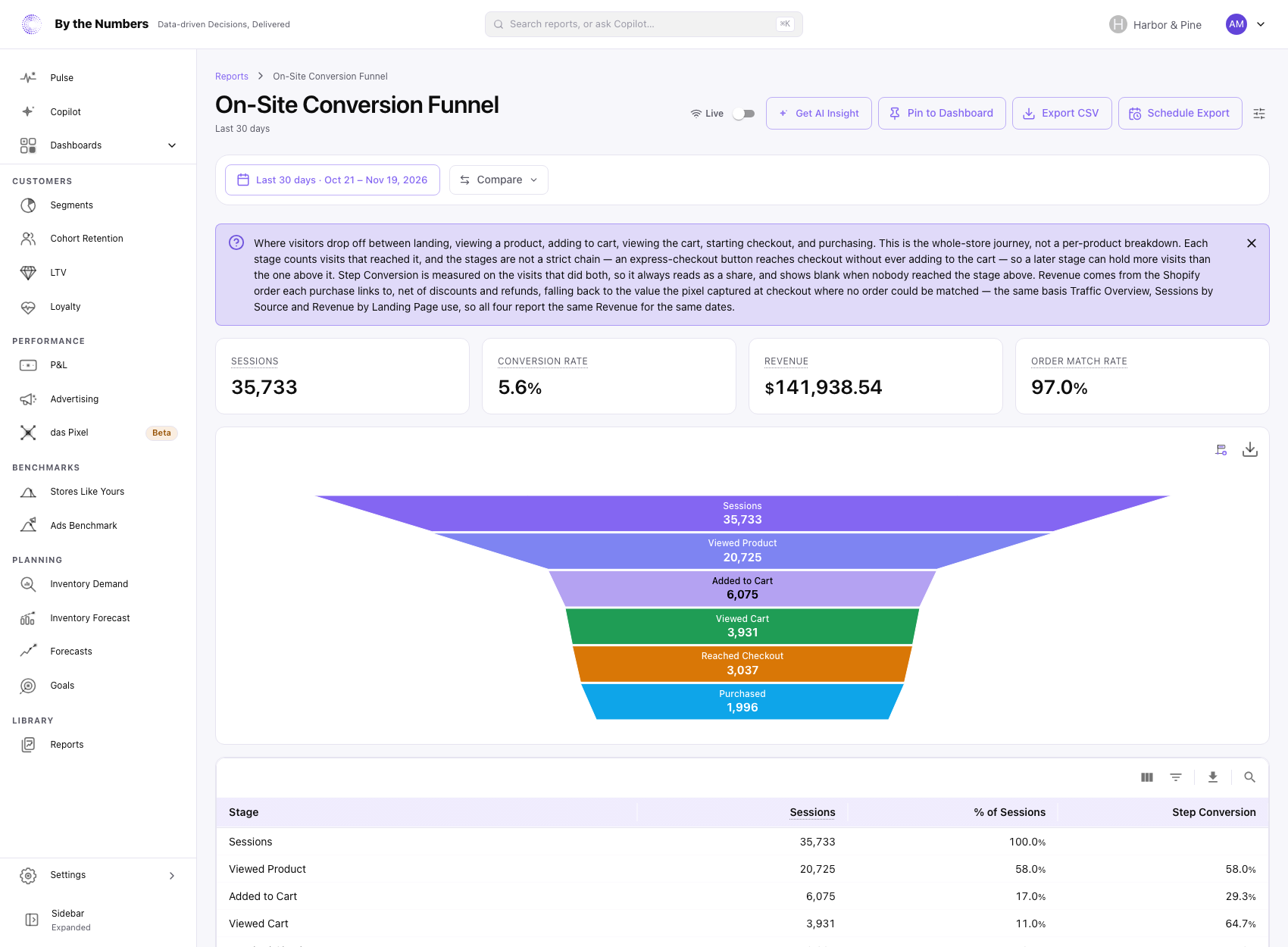Screen dimensions: 1288x947
Task: Click the green Viewed Cart funnel stage
Action: [742, 626]
